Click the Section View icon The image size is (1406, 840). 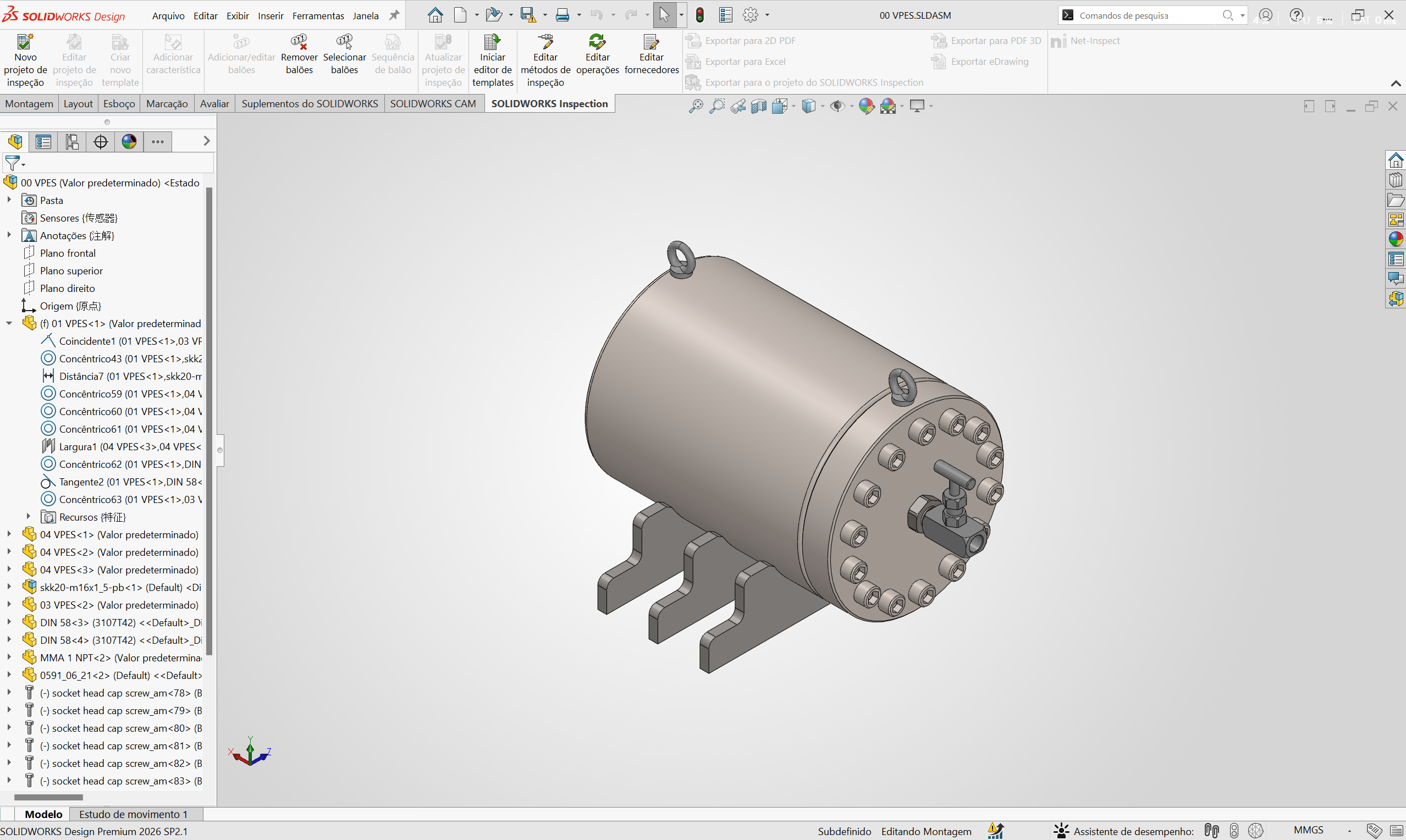click(759, 106)
